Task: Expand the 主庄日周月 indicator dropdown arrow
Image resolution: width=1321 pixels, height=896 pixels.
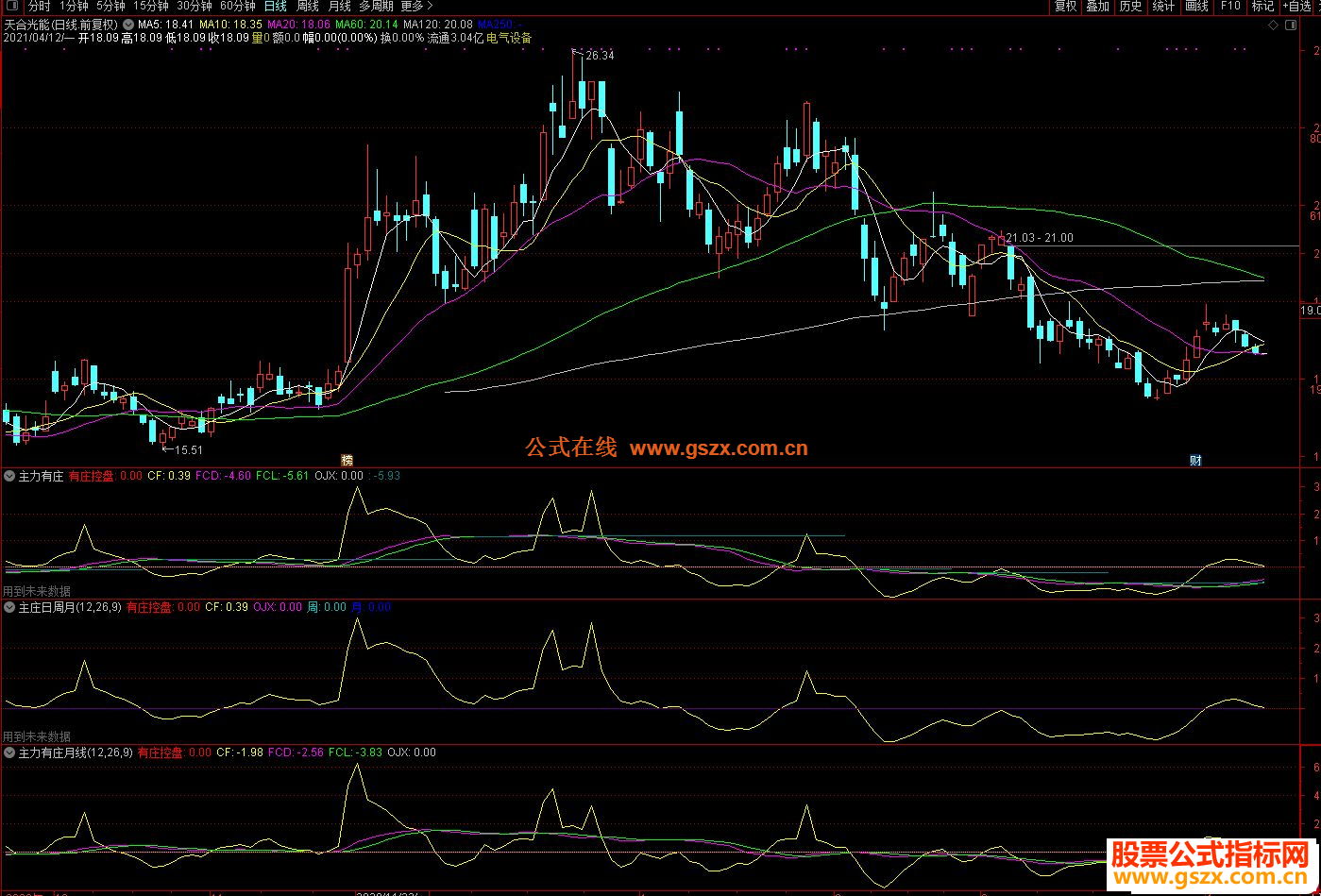Action: coord(9,607)
